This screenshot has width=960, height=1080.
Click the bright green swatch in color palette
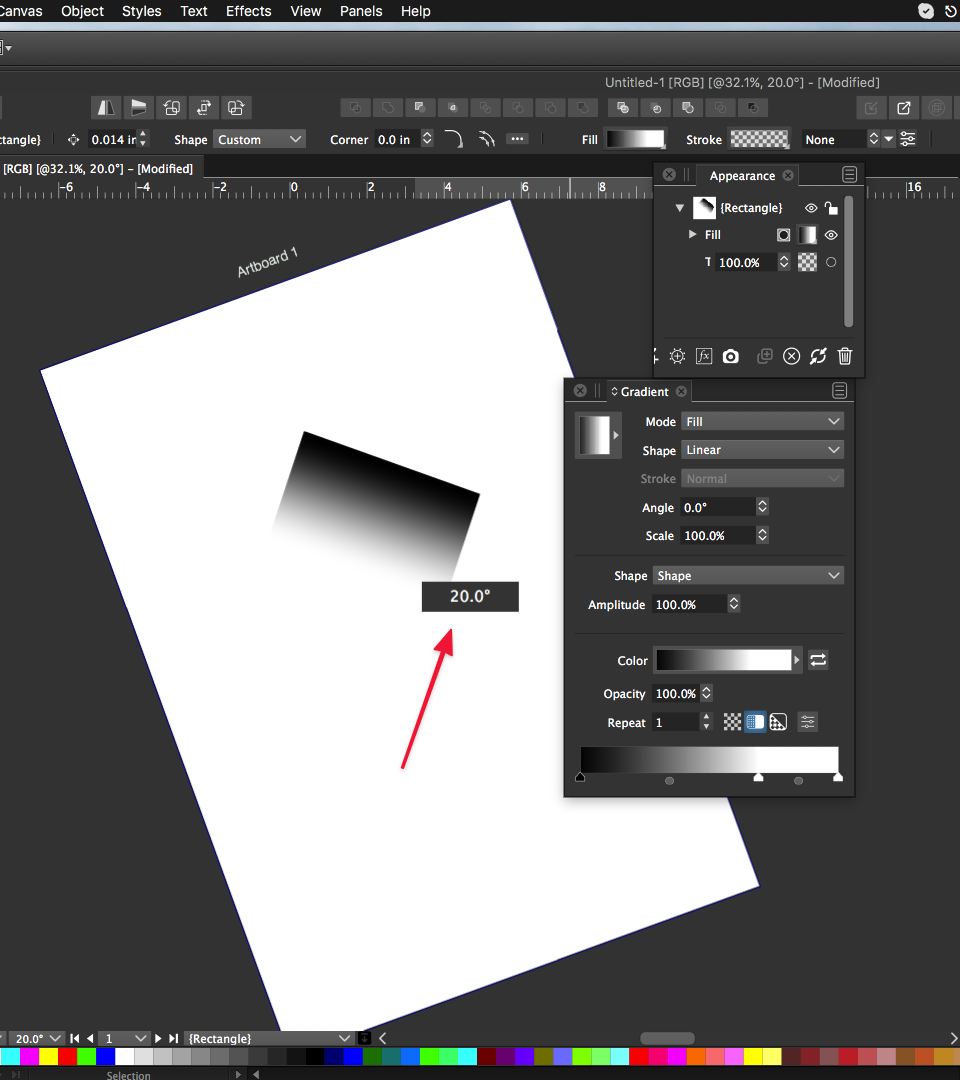click(x=86, y=1056)
